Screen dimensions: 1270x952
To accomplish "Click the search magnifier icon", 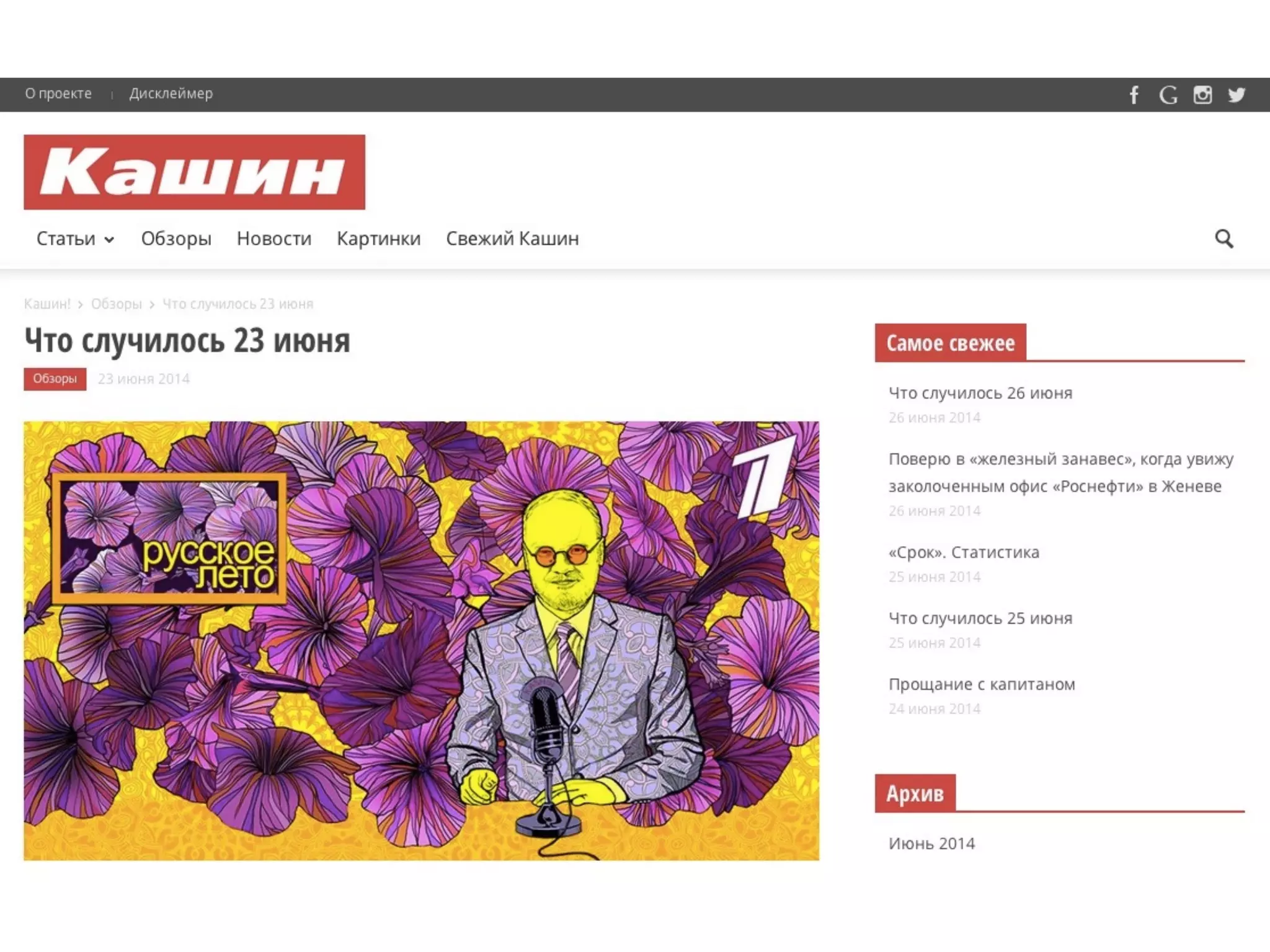I will click(x=1223, y=239).
